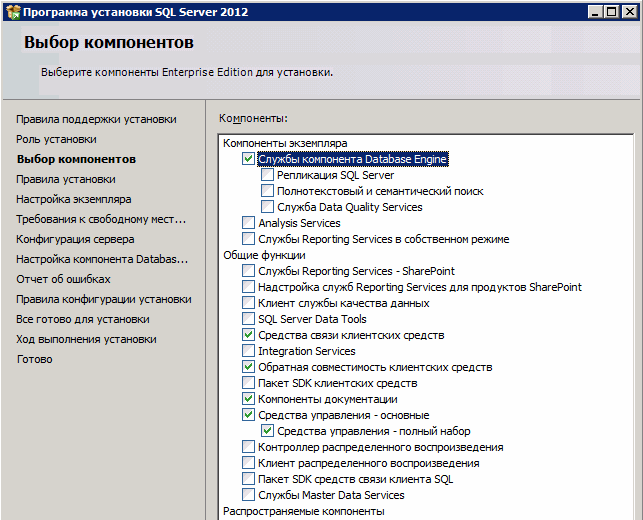Check Служба Data Quality Services checkbox
Screen dimensions: 643x520
pos(267,207)
